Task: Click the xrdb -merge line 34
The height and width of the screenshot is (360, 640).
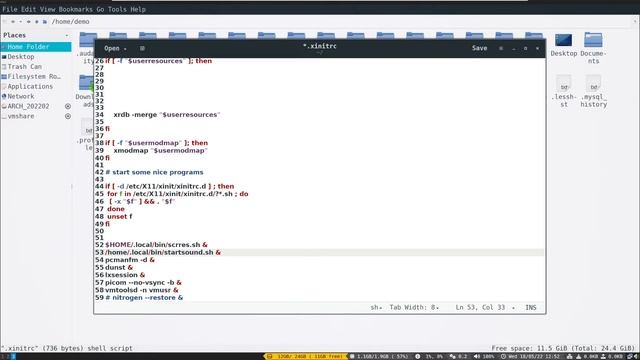Action: (x=167, y=115)
